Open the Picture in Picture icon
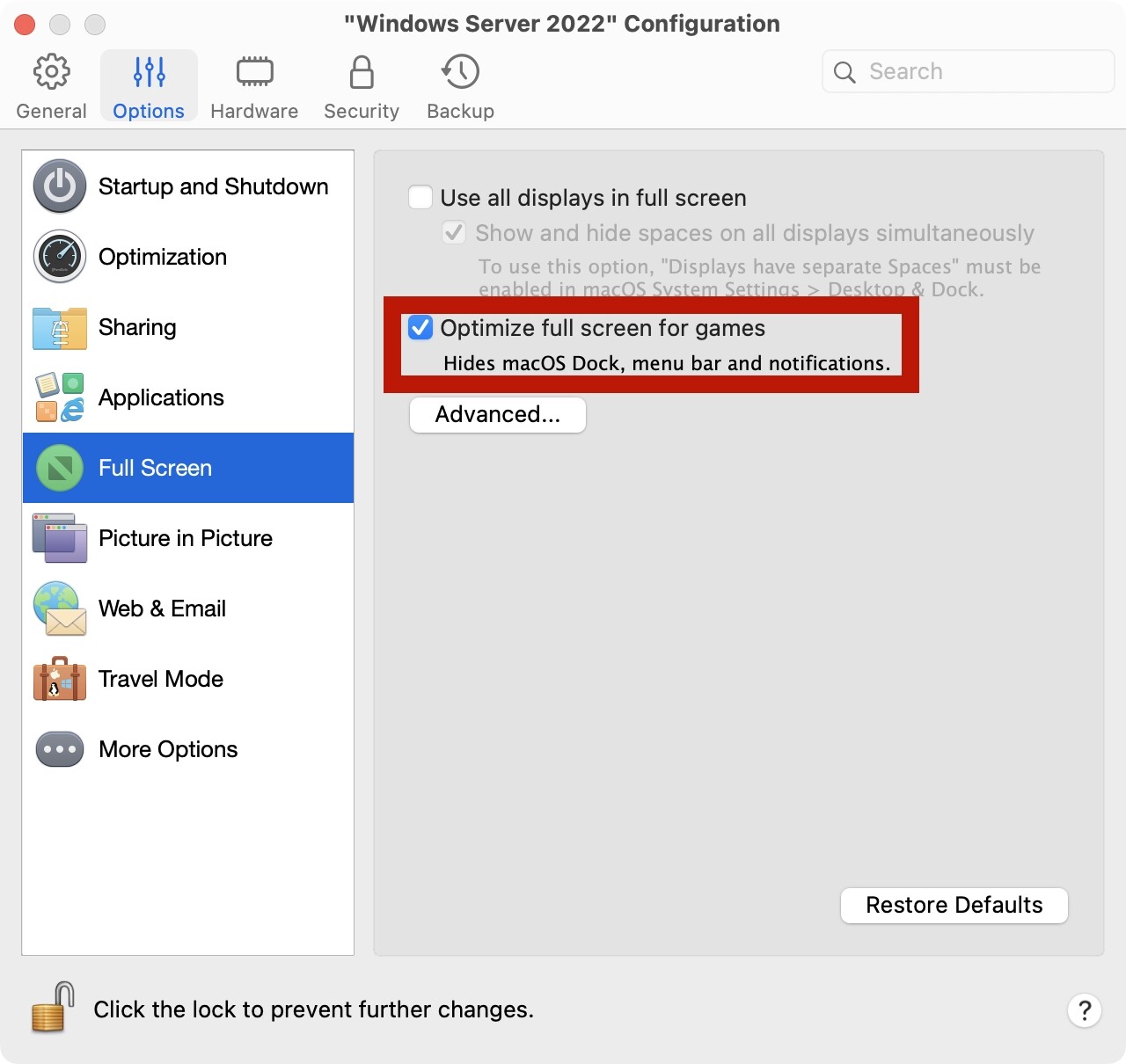This screenshot has height=1064, width=1126. pyautogui.click(x=60, y=538)
